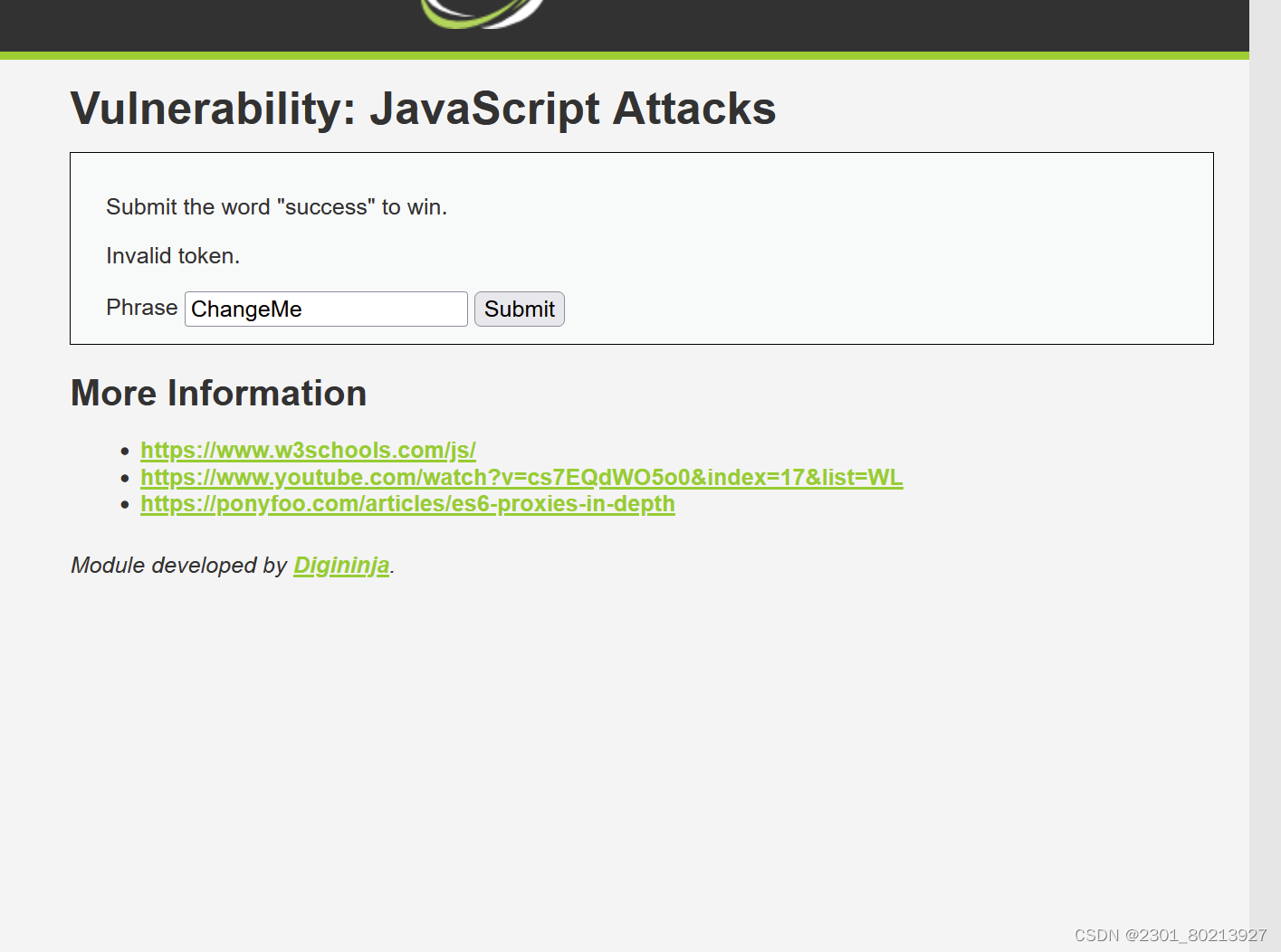
Task: Click the vertical scrollbar track
Action: [x=1265, y=476]
